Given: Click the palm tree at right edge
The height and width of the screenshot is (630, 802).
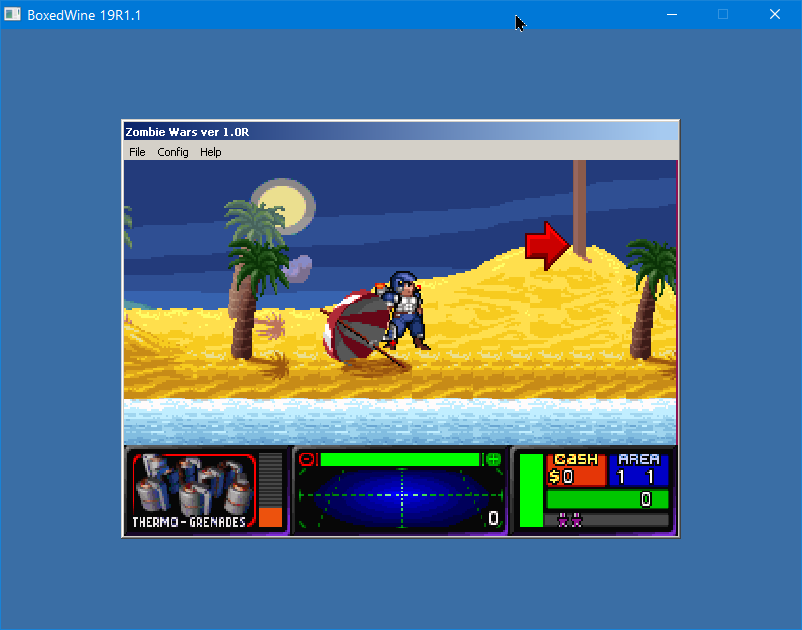Looking at the screenshot, I should (652, 298).
